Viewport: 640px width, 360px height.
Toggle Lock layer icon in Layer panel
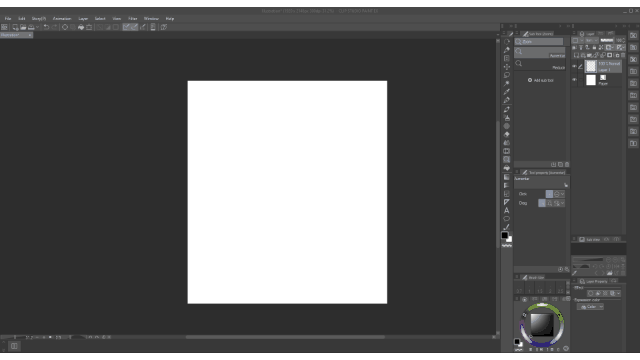click(x=594, y=48)
